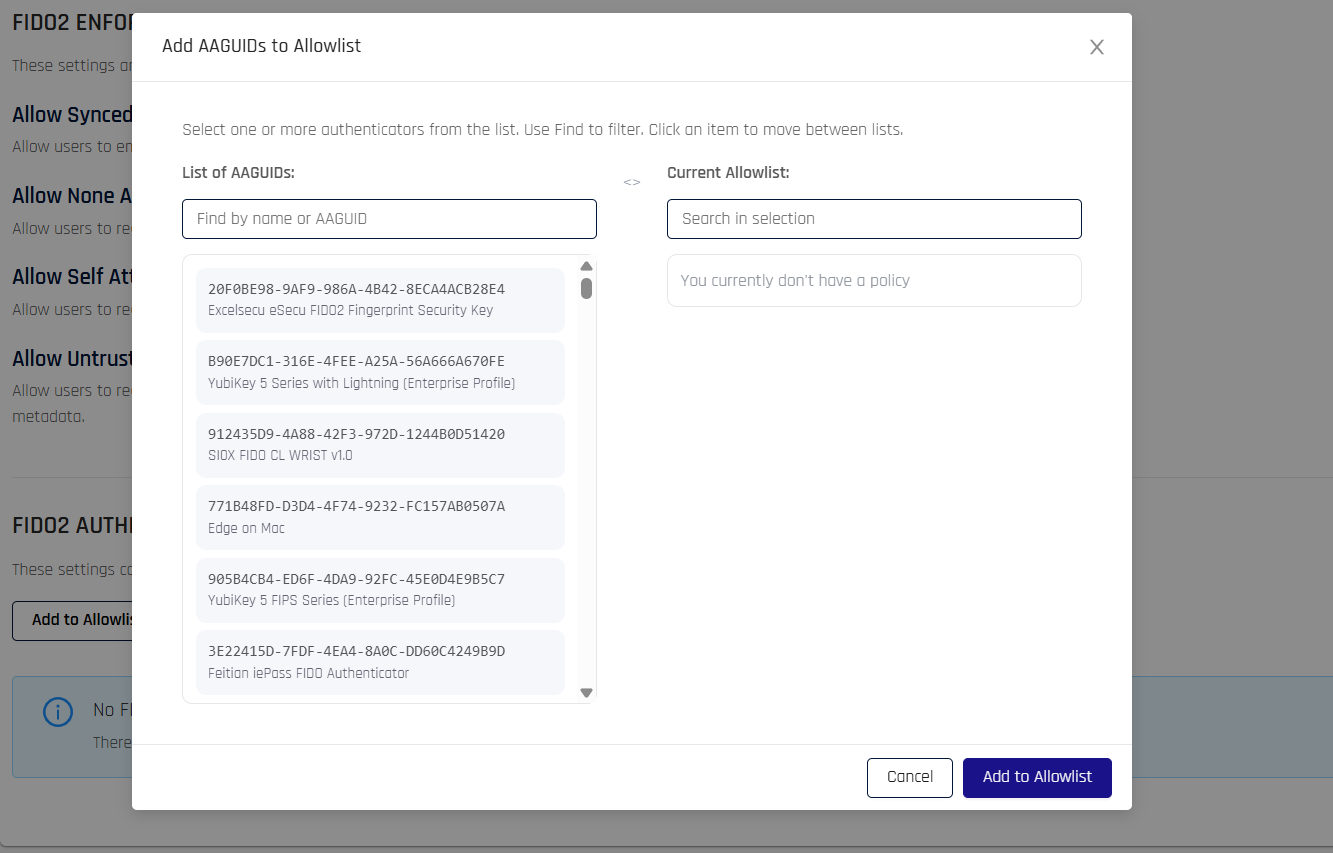Choose the SIOX FIDO CL WRIST v1.0 authenticator
Viewport: 1333px width, 853px height.
(x=380, y=445)
